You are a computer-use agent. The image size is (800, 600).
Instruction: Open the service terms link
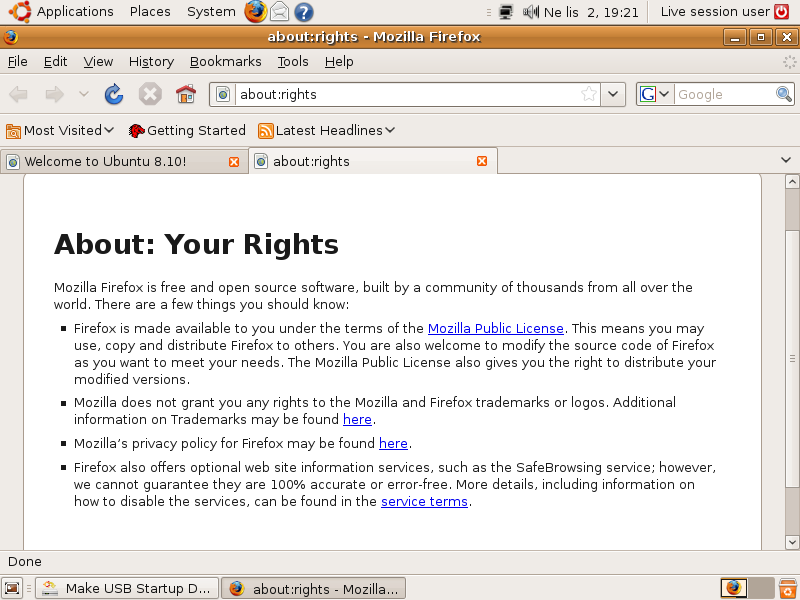point(424,502)
